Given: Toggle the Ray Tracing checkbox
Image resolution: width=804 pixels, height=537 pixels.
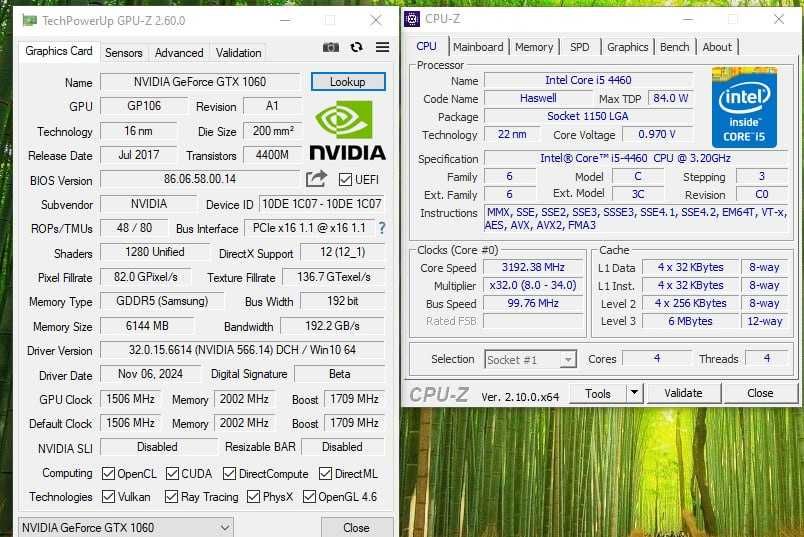Looking at the screenshot, I should (171, 496).
